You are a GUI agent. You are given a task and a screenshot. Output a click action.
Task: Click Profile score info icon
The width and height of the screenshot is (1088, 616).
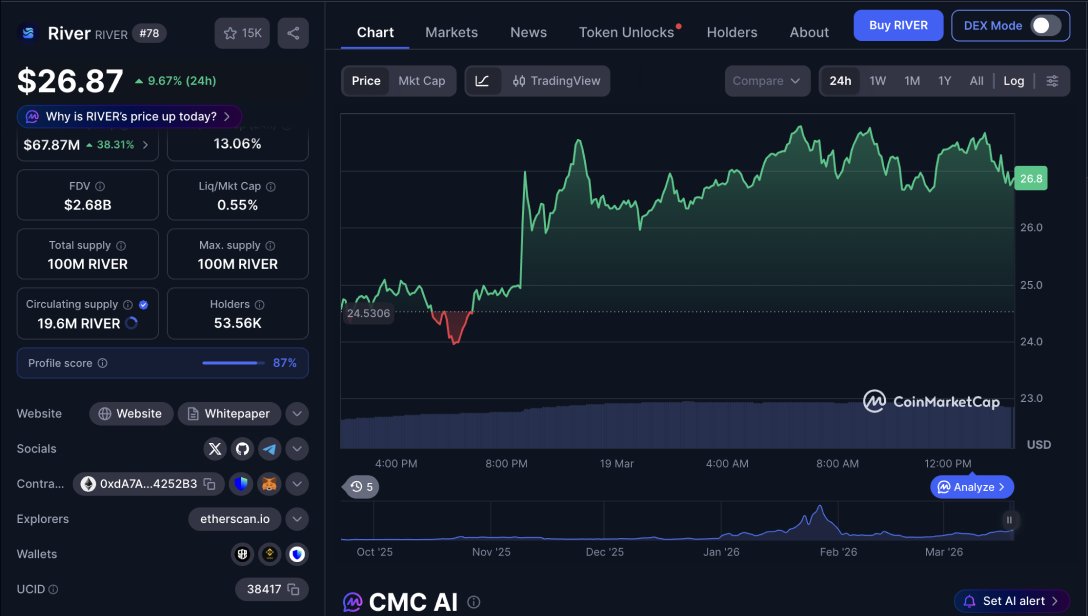pos(103,363)
